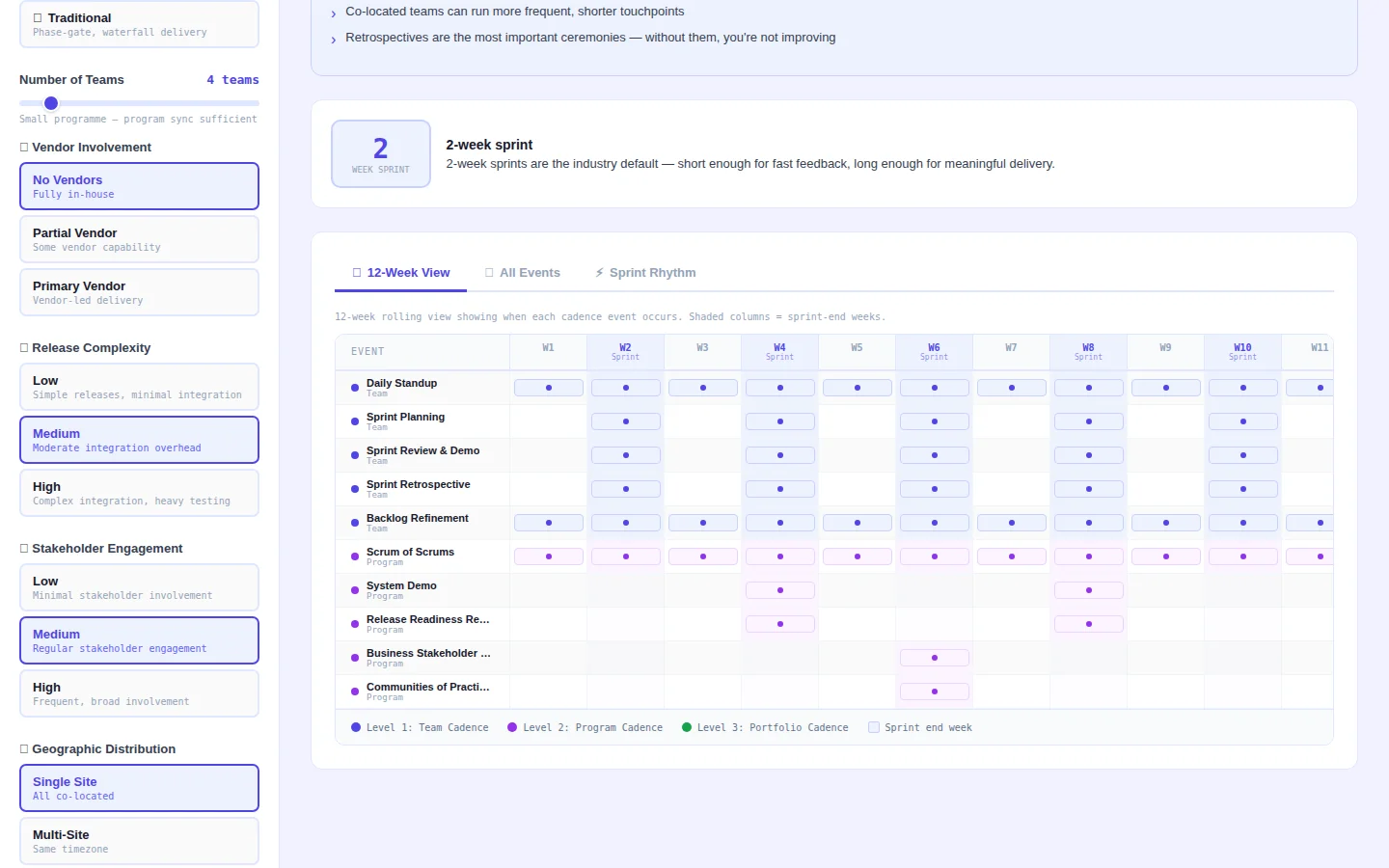The width and height of the screenshot is (1389, 868).
Task: Expand the co-located teams touchpoints tip
Action: [x=334, y=14]
